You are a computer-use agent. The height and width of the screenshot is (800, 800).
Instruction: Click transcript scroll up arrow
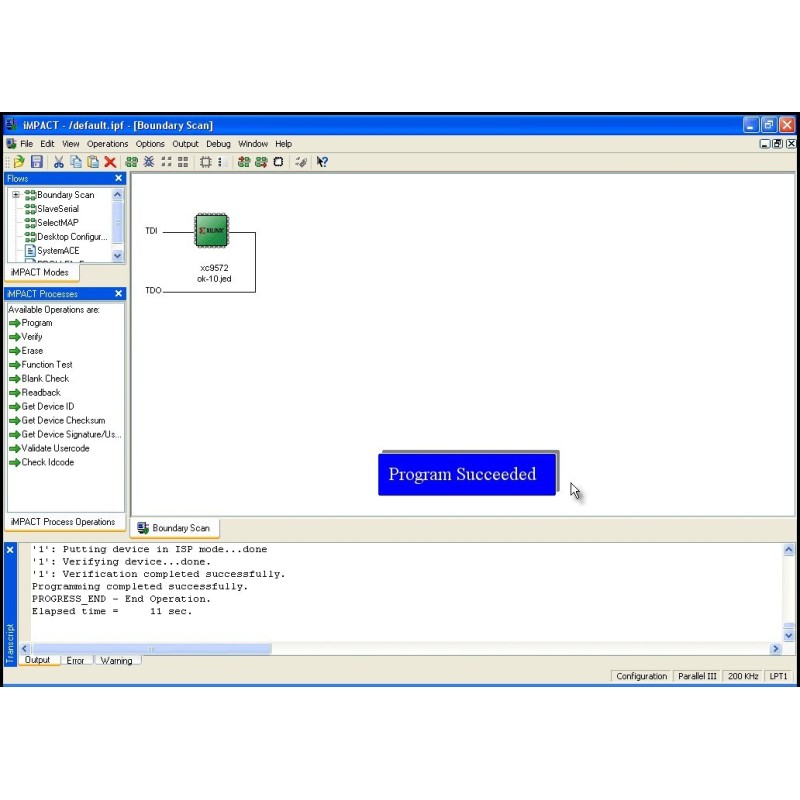[789, 549]
